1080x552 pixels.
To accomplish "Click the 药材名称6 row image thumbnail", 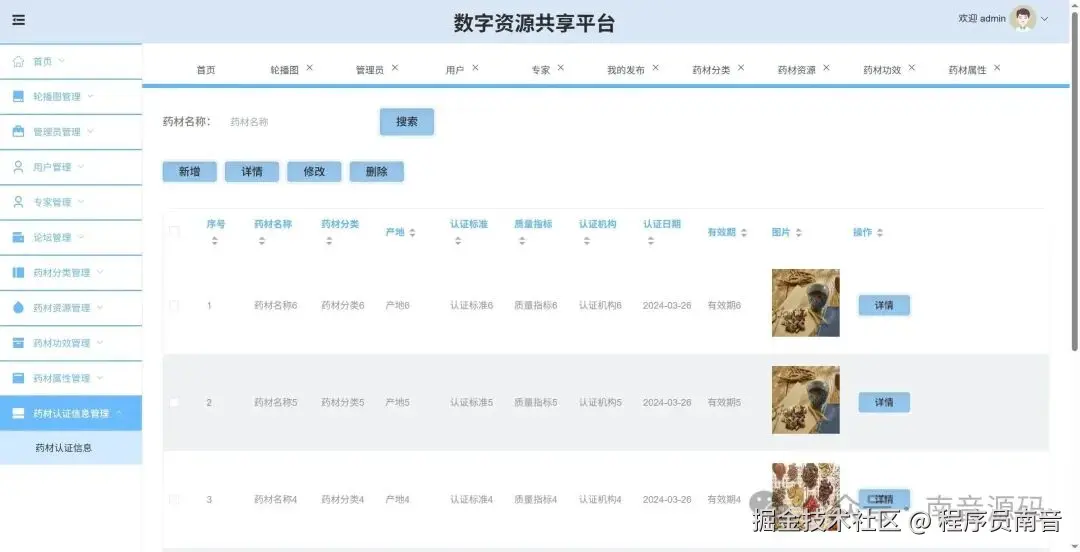I will point(806,303).
